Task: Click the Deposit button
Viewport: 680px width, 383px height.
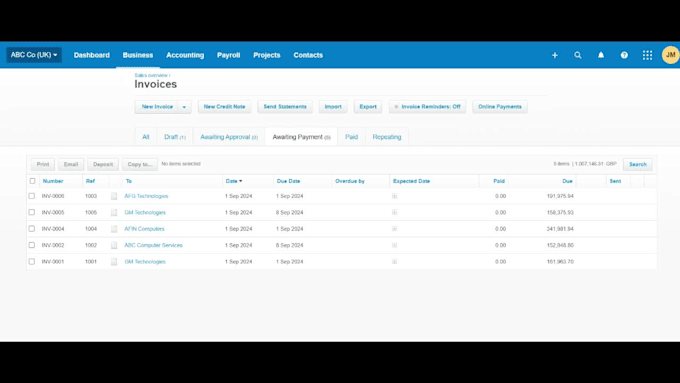Action: pos(103,164)
